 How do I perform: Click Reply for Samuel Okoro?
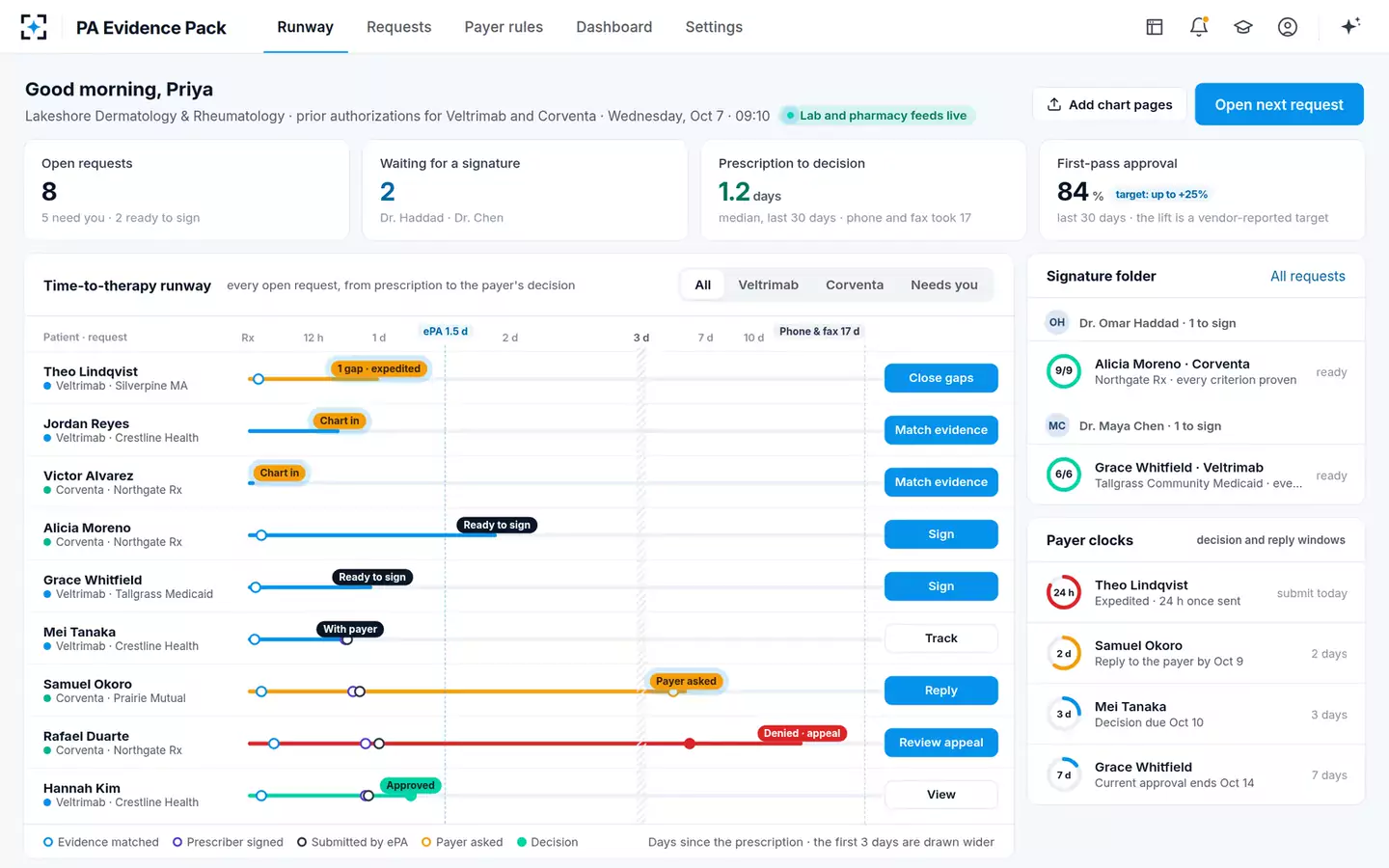coord(941,691)
